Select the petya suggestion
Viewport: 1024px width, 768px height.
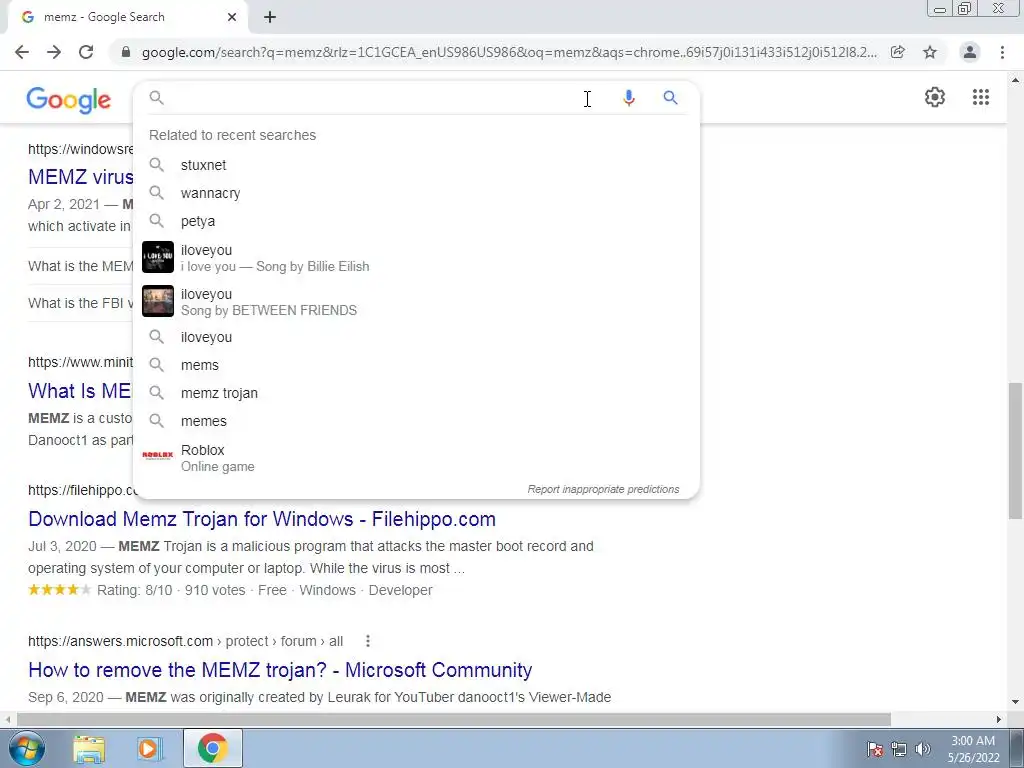[416, 221]
